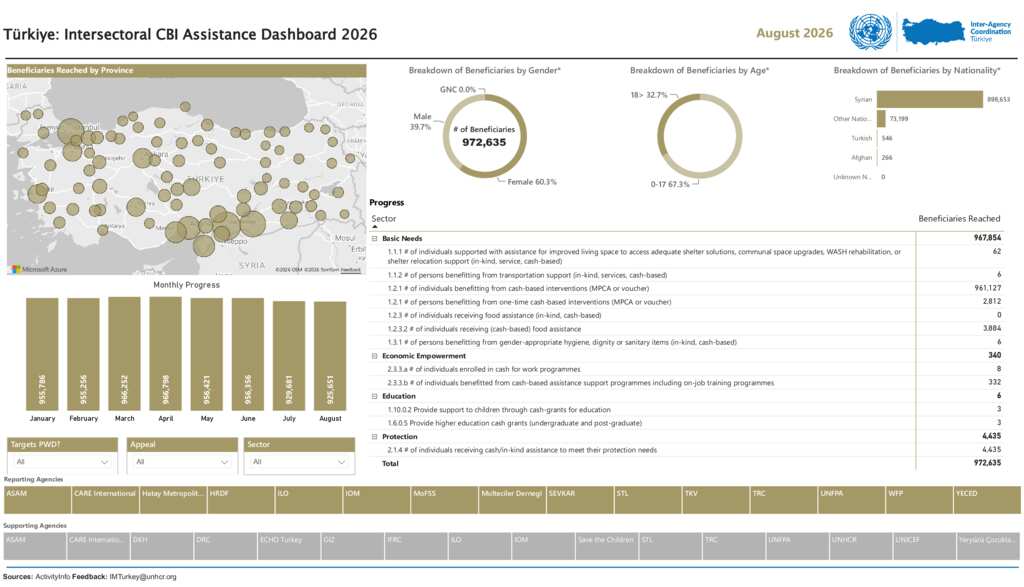Open the Sector filter dropdown
Image resolution: width=1024 pixels, height=587 pixels.
[300, 462]
